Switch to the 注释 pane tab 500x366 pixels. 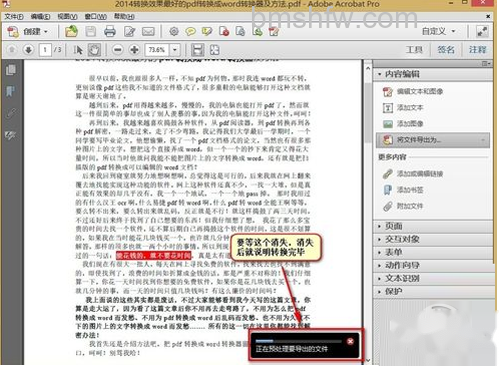(x=477, y=50)
